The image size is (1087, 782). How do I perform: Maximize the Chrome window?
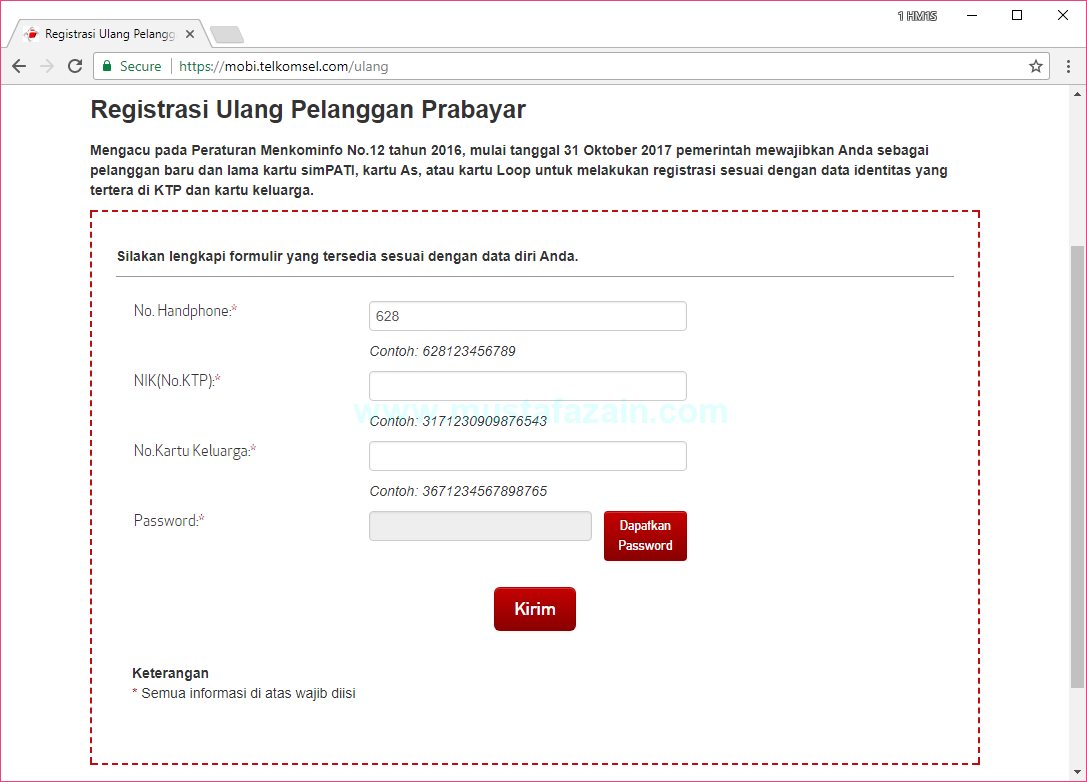[1017, 15]
